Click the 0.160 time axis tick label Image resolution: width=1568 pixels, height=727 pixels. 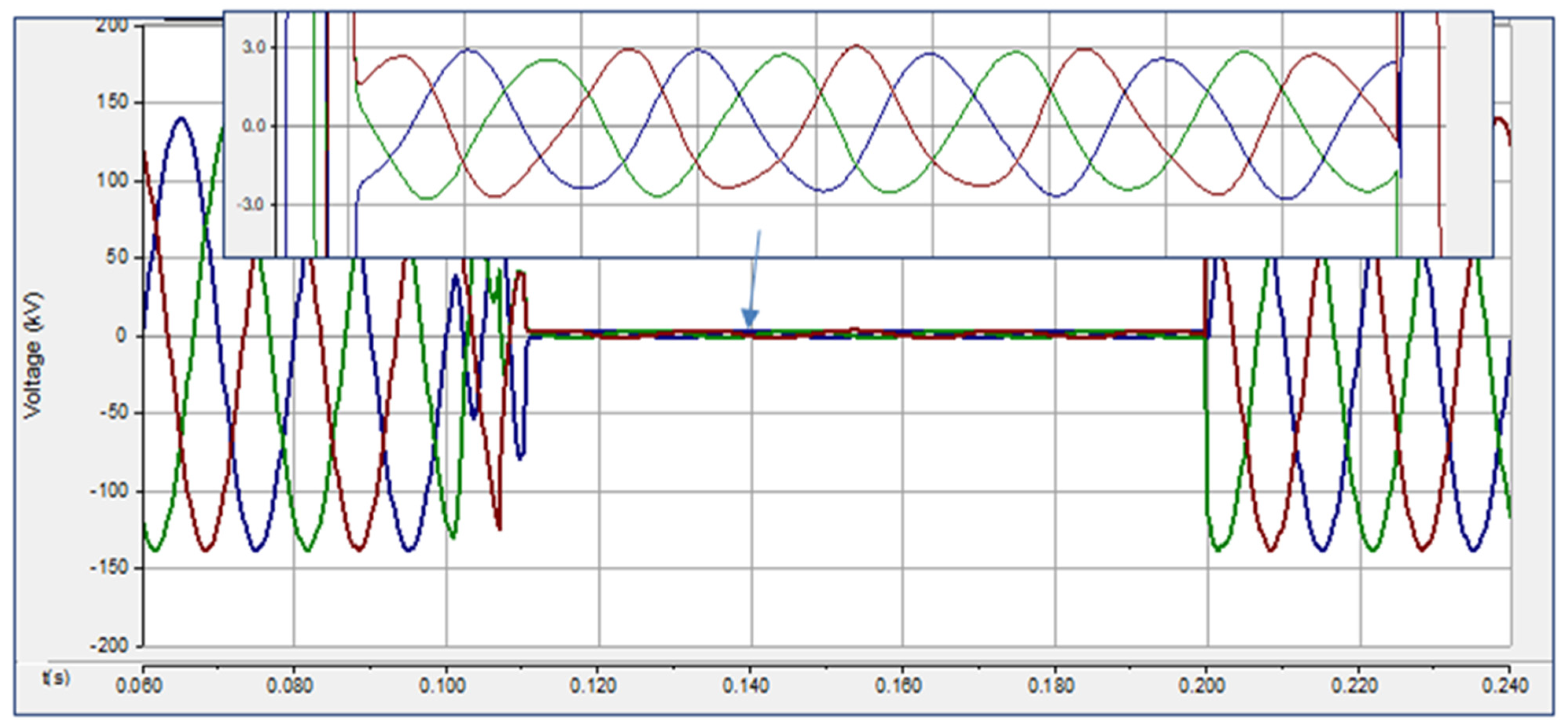pyautogui.click(x=898, y=686)
